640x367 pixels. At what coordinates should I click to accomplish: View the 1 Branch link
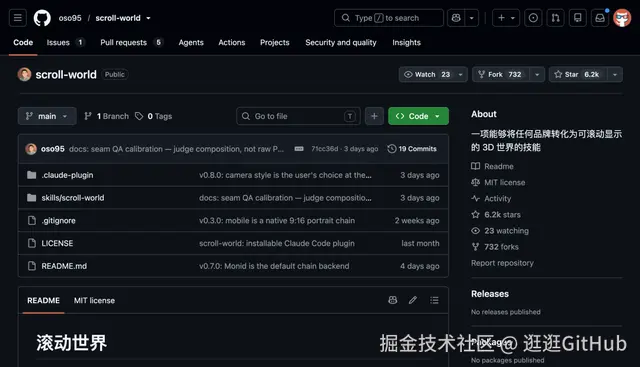(x=107, y=116)
